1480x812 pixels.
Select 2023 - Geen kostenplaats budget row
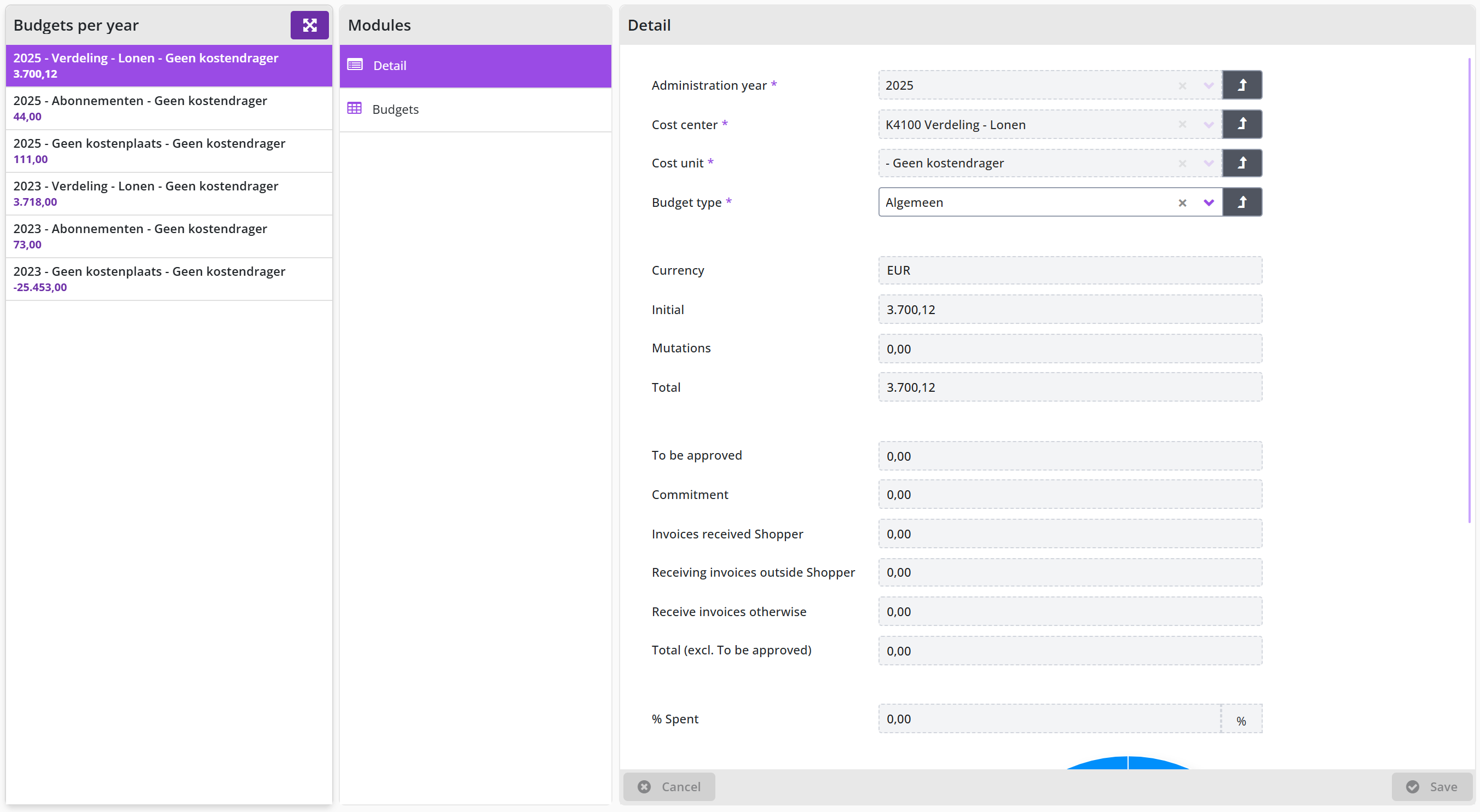coord(169,279)
